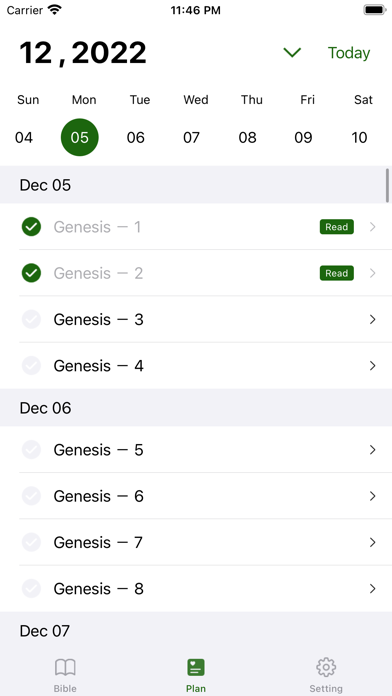Tap the battery icon in status bar

click(375, 10)
